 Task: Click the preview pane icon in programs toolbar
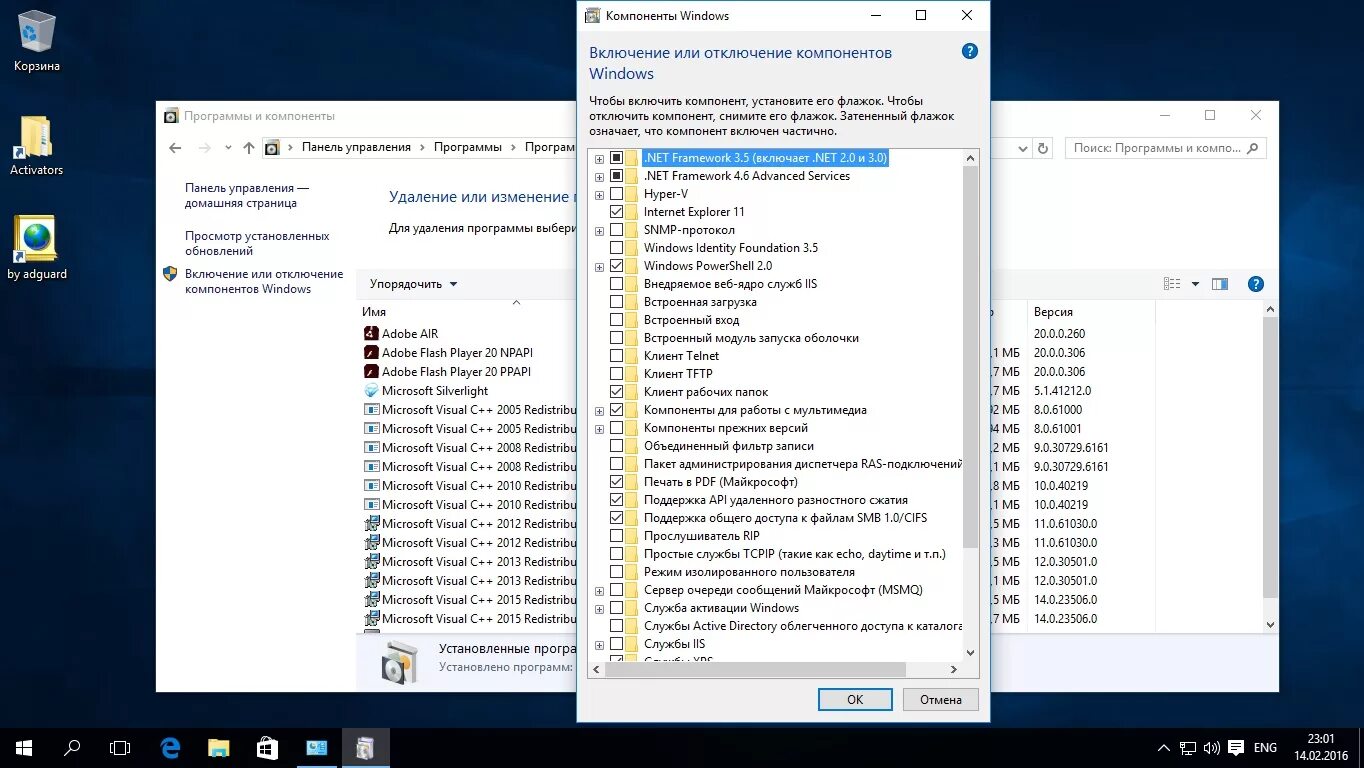[1219, 284]
